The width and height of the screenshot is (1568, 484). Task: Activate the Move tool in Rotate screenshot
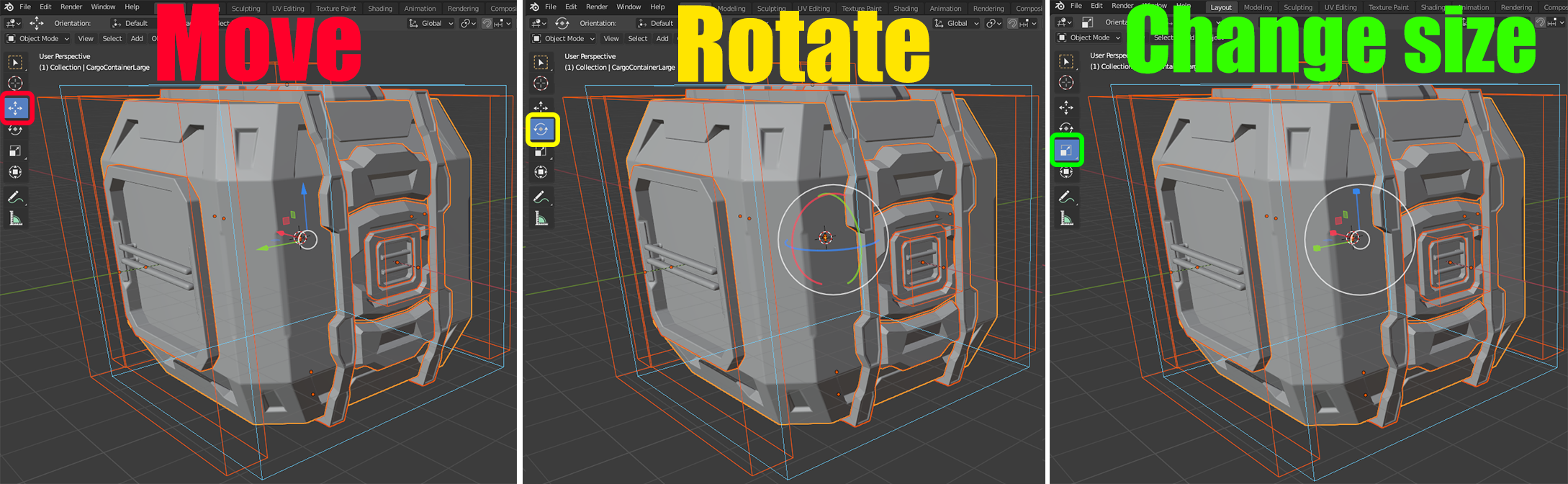pos(541,106)
